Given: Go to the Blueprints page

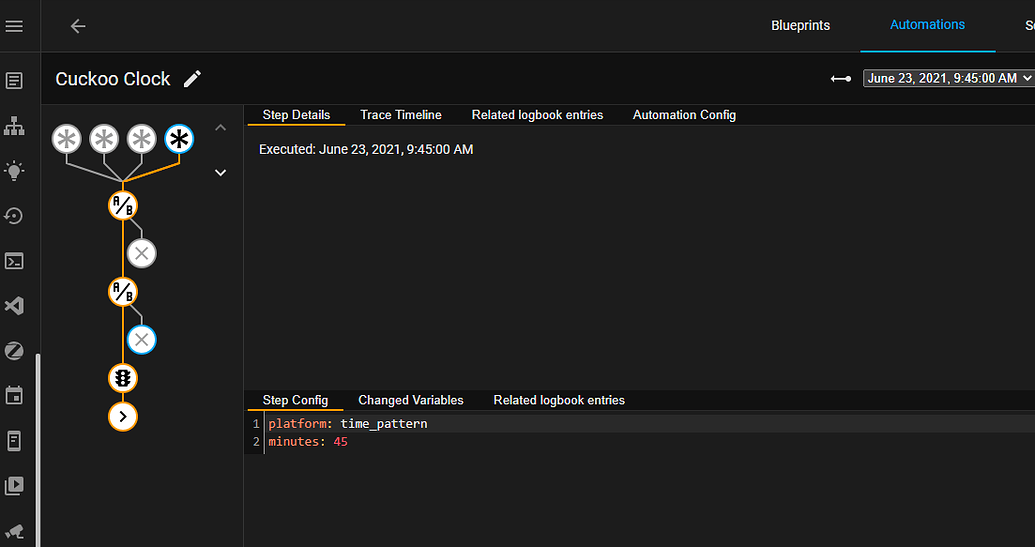Looking at the screenshot, I should pyautogui.click(x=800, y=26).
